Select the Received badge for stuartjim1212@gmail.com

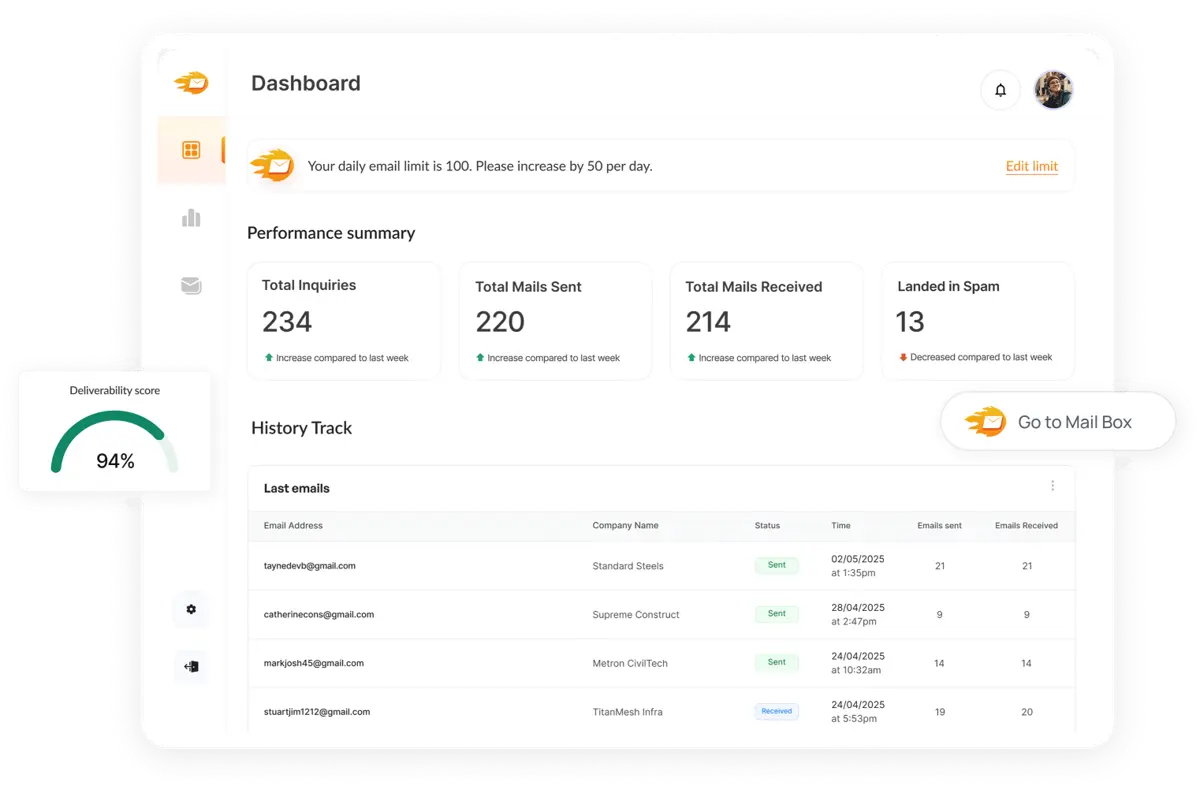tap(777, 711)
